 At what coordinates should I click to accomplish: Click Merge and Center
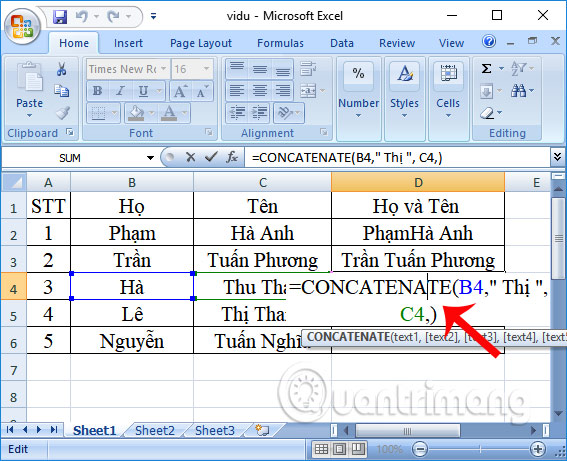coord(308,90)
